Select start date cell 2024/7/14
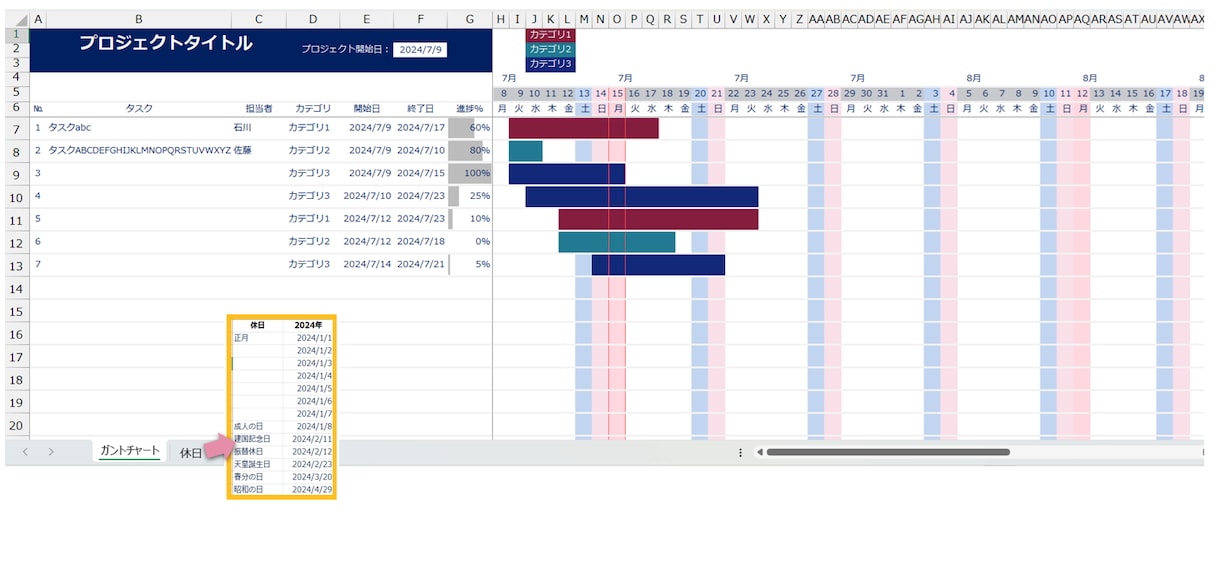 [x=367, y=264]
